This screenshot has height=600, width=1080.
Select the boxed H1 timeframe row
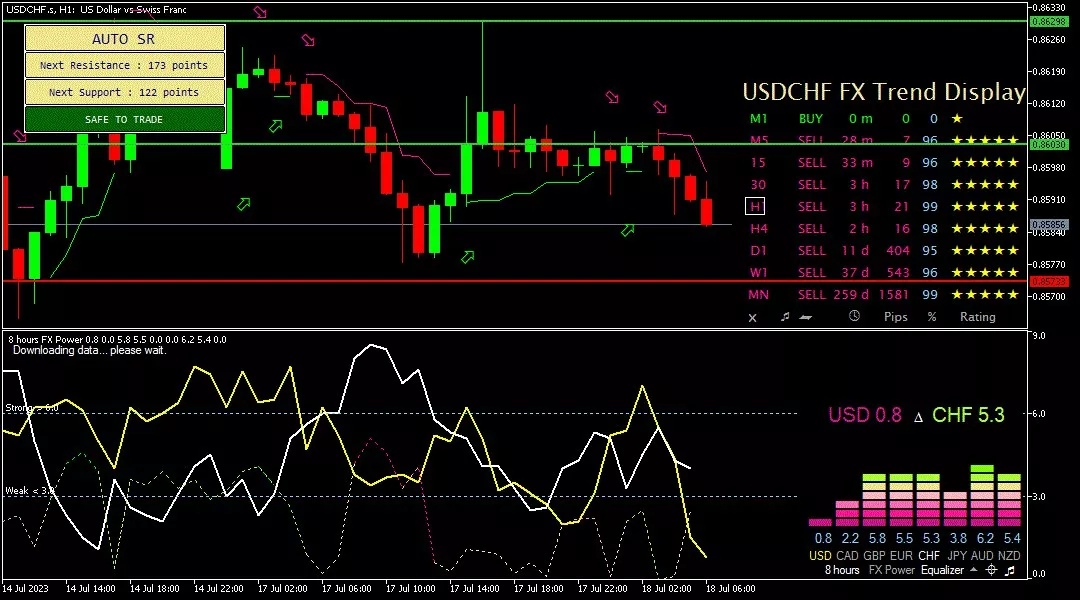756,206
